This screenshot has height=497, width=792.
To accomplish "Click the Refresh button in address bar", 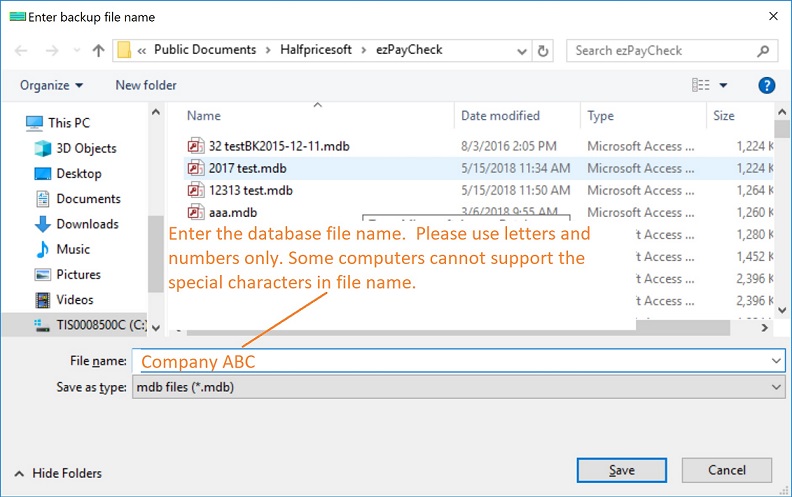I will pyautogui.click(x=543, y=50).
